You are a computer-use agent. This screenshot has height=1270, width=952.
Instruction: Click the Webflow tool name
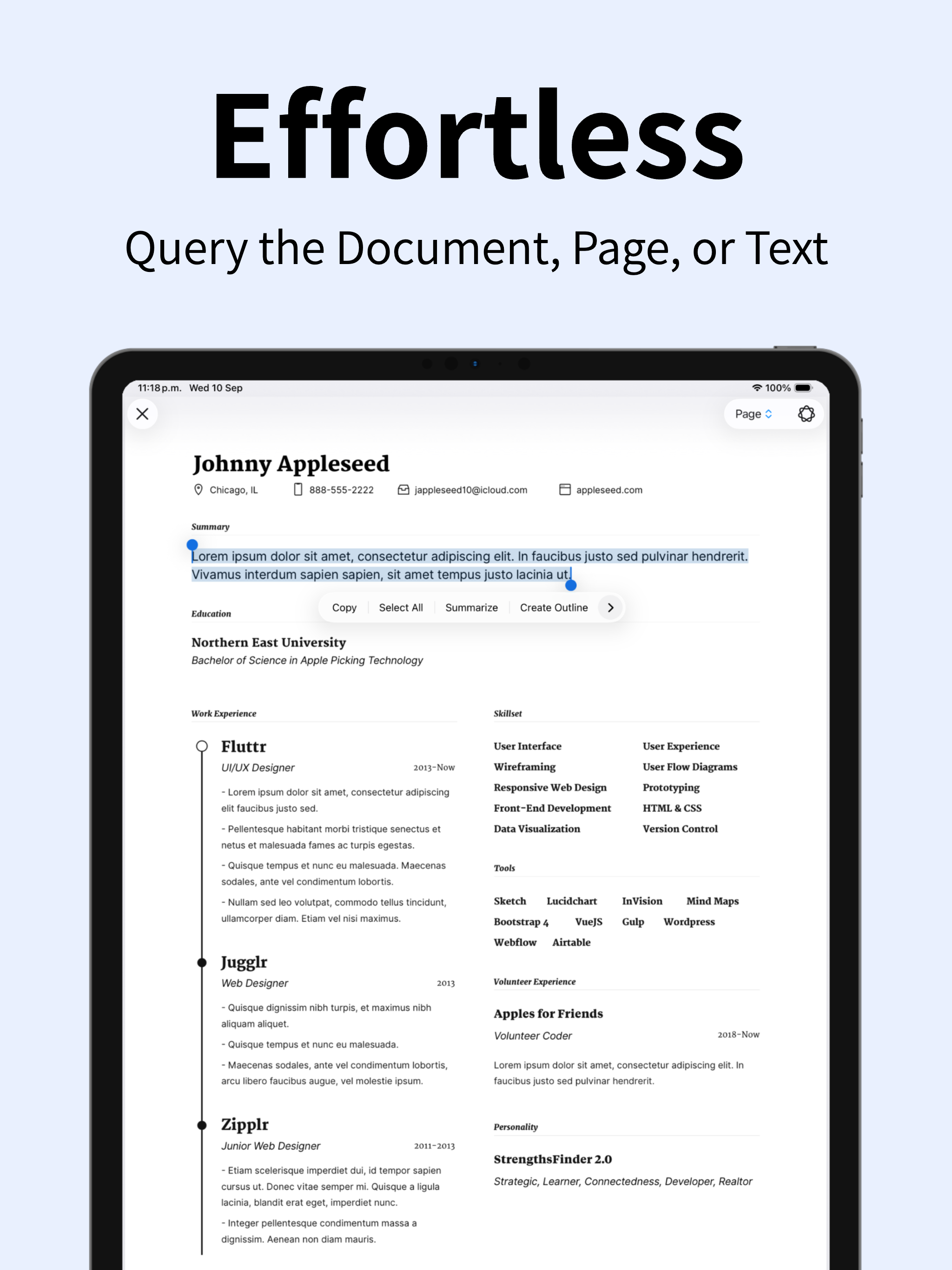point(515,943)
